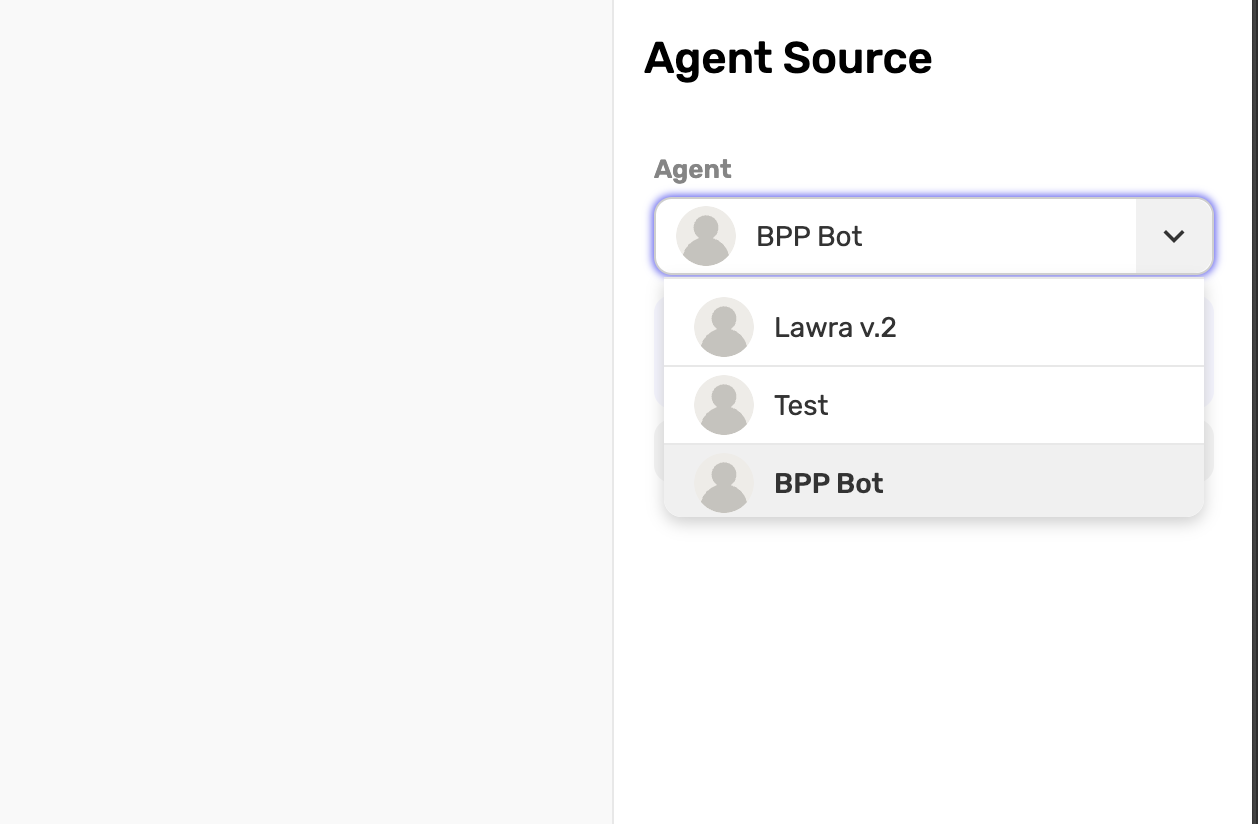Click the Agent Source heading
This screenshot has width=1258, height=824.
coord(788,58)
